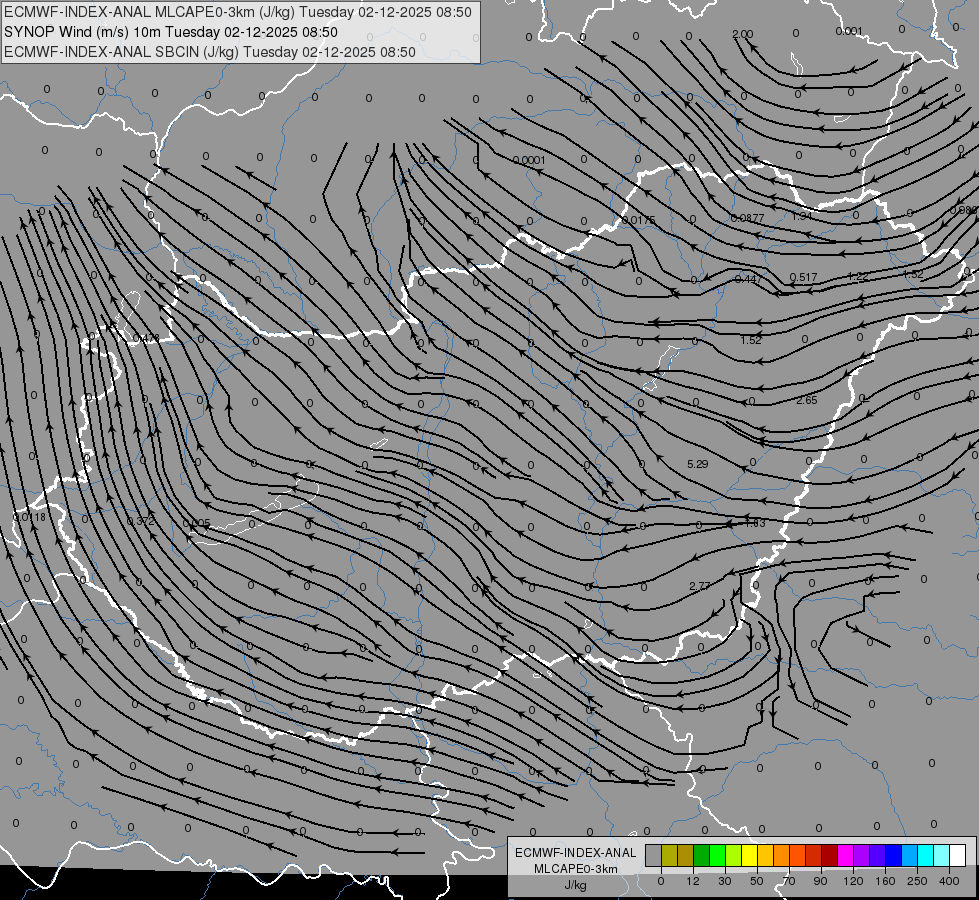Click the 90 tick label on the color scale
Viewport: 979px width, 900px height.
pos(821,881)
